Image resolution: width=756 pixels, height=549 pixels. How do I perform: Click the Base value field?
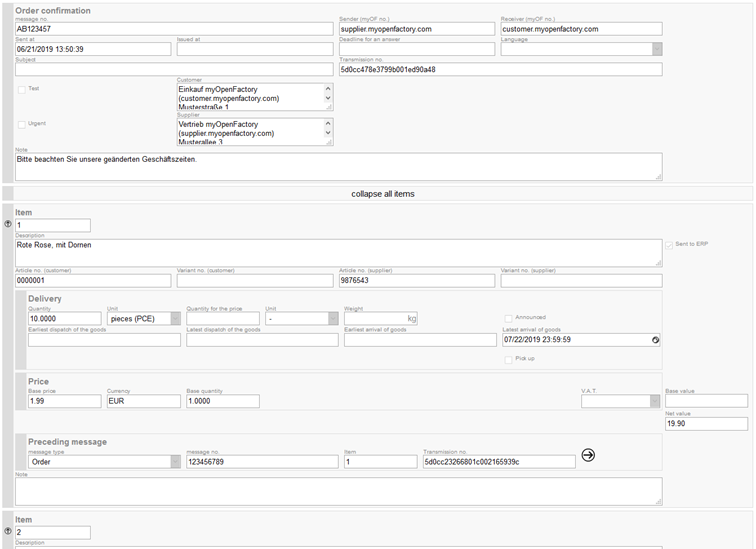pos(706,401)
